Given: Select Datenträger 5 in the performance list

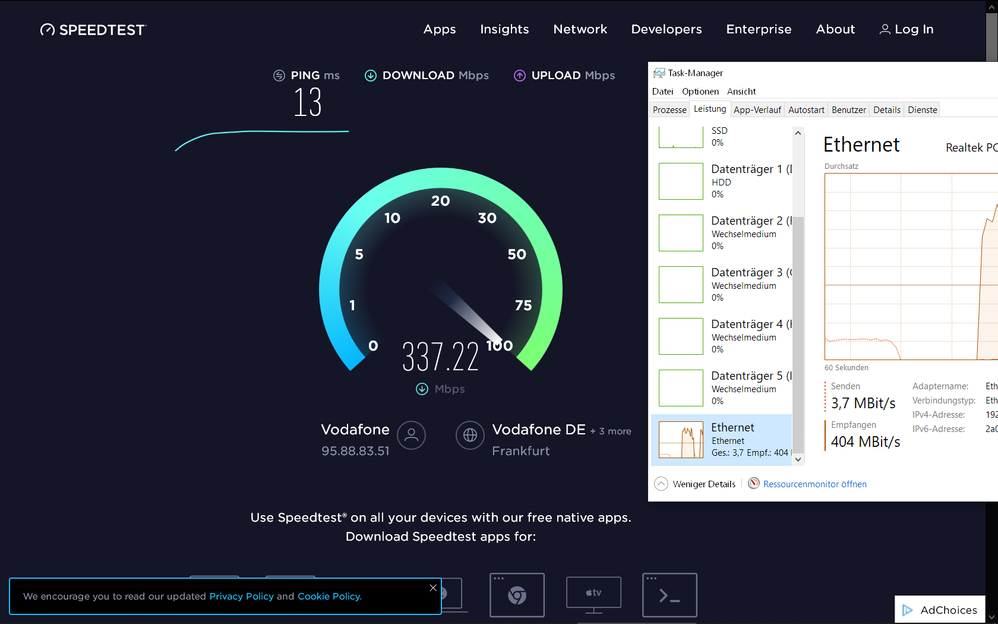Looking at the screenshot, I should [722, 388].
